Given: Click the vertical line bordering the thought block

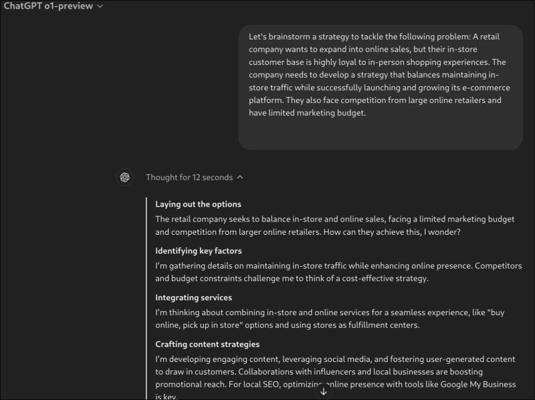Looking at the screenshot, I should [146, 299].
